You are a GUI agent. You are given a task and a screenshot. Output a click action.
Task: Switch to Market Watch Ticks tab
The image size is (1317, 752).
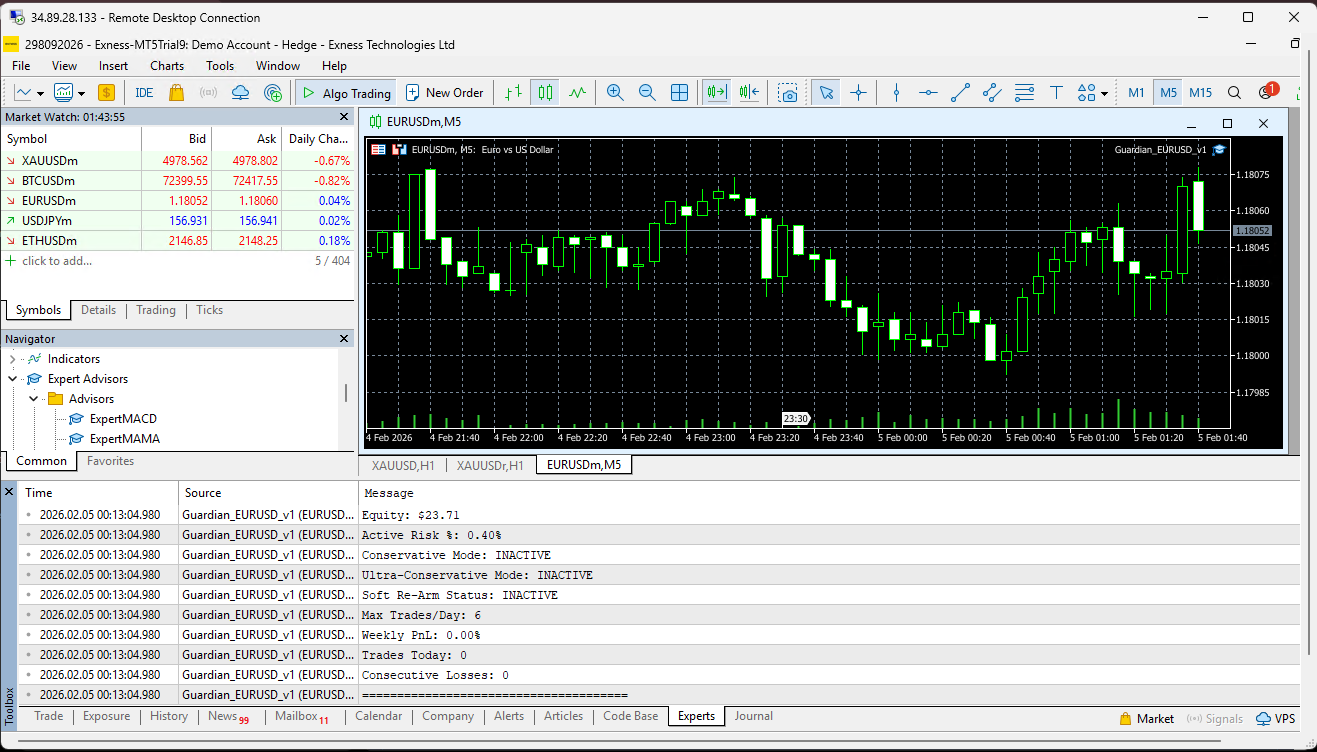209,310
